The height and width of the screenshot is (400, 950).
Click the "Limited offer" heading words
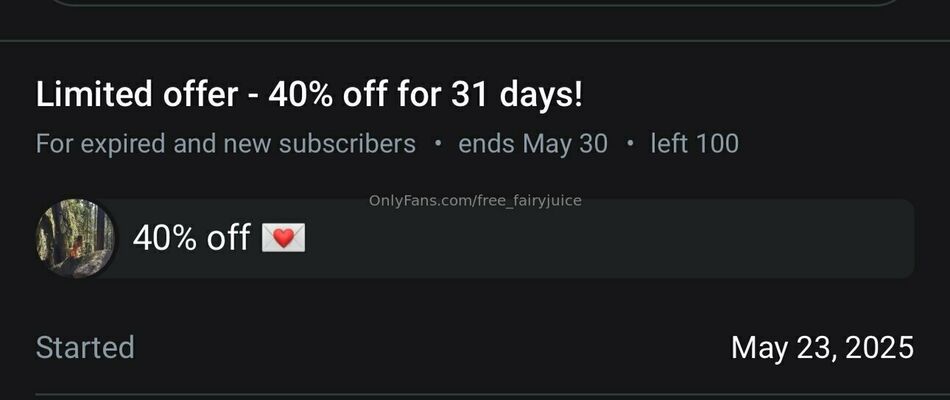coord(137,95)
